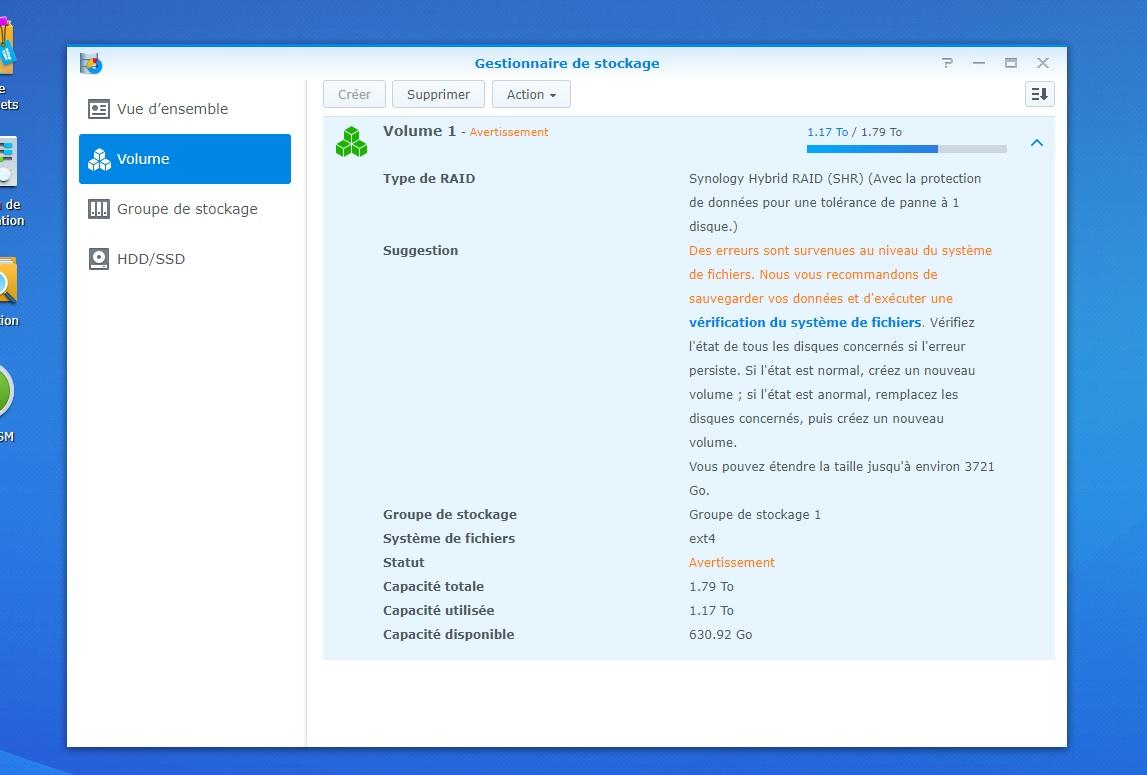The image size is (1147, 775).
Task: Click the Storage Manager app icon in title bar
Action: [91, 63]
